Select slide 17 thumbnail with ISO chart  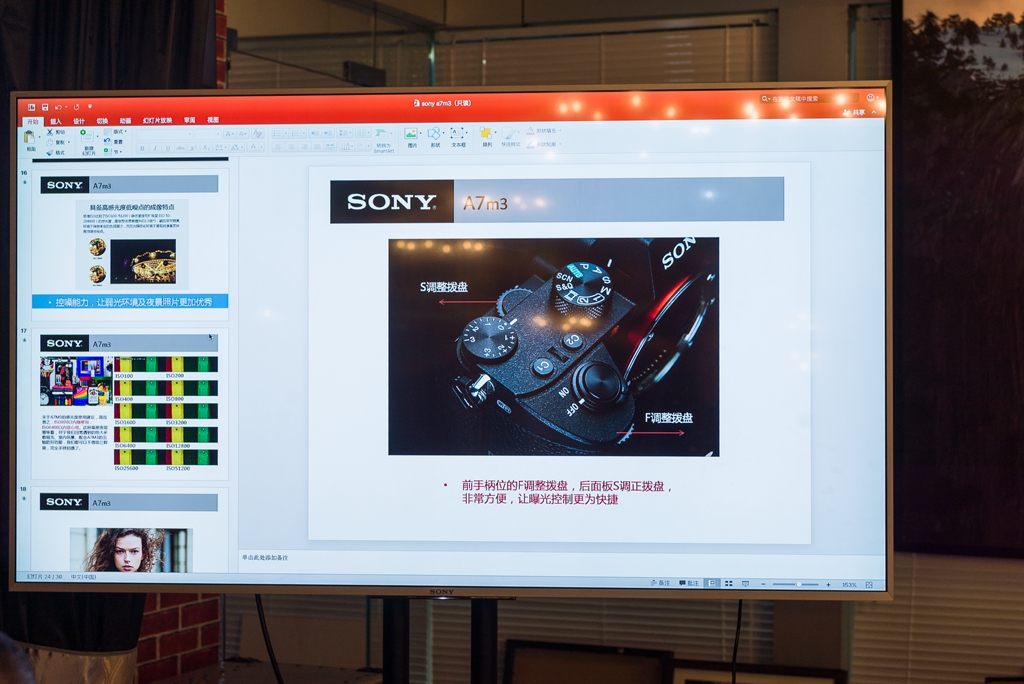pos(131,405)
